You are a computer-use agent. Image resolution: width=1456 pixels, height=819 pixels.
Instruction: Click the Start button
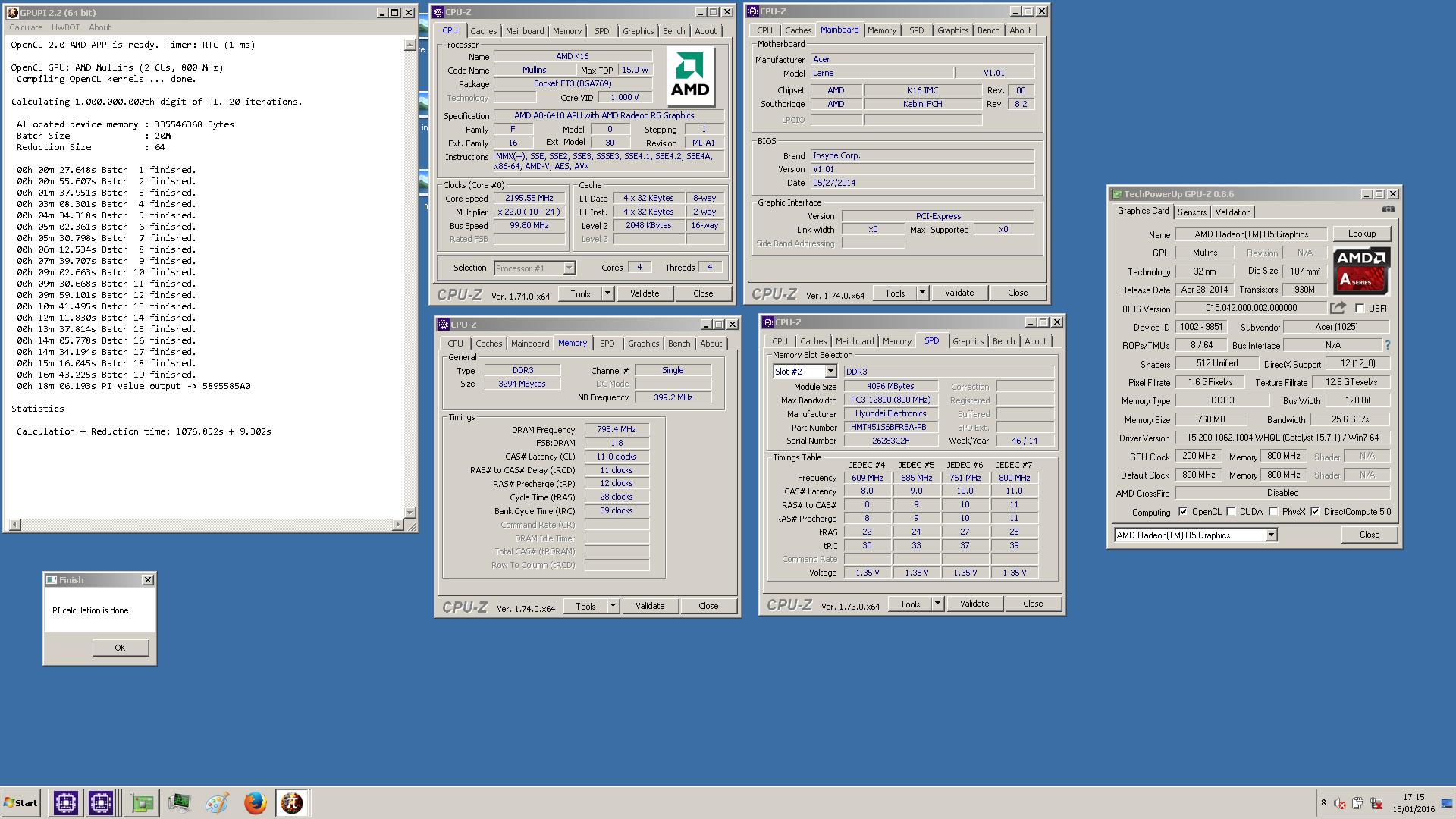click(20, 803)
